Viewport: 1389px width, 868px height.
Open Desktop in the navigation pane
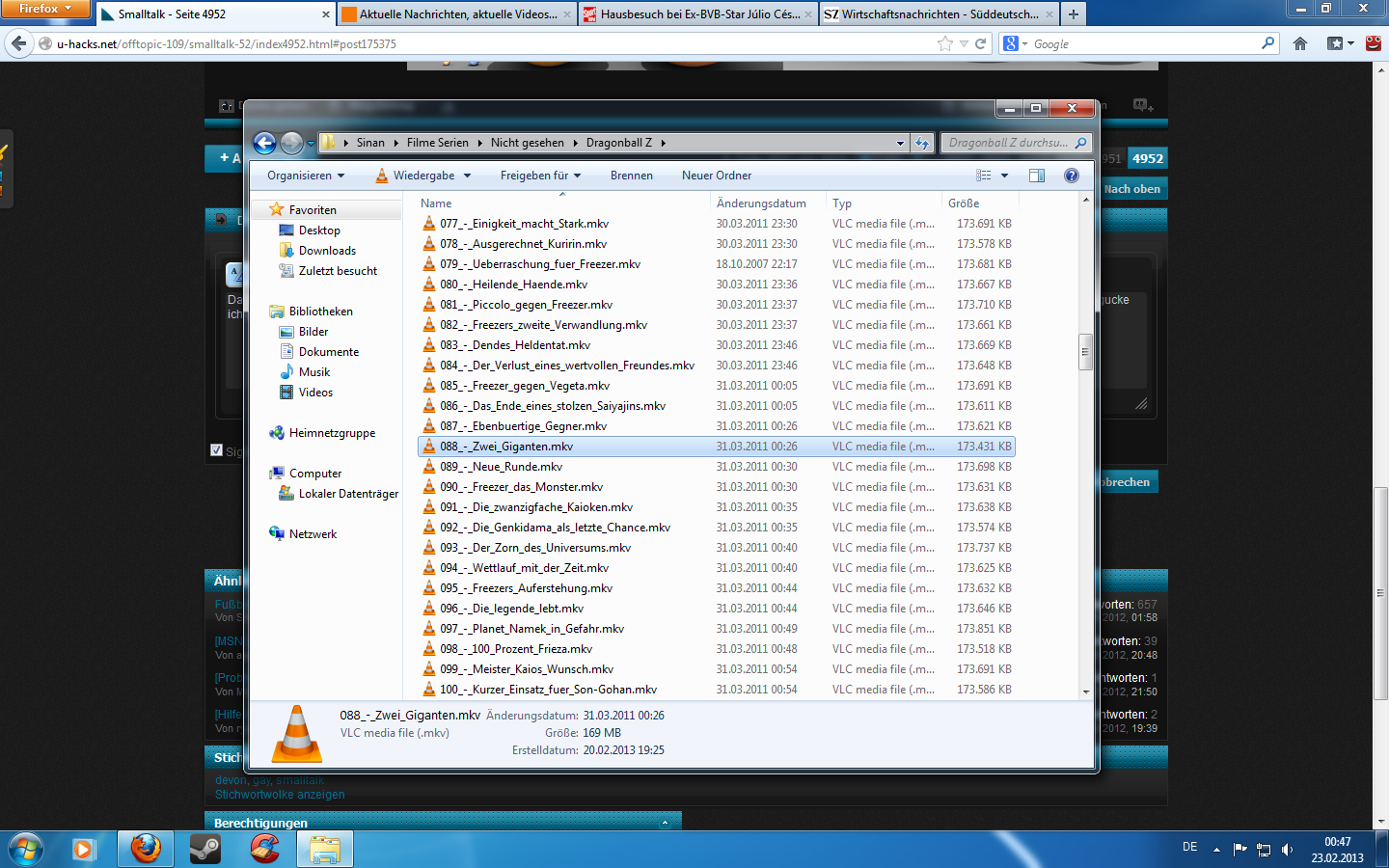click(x=319, y=231)
